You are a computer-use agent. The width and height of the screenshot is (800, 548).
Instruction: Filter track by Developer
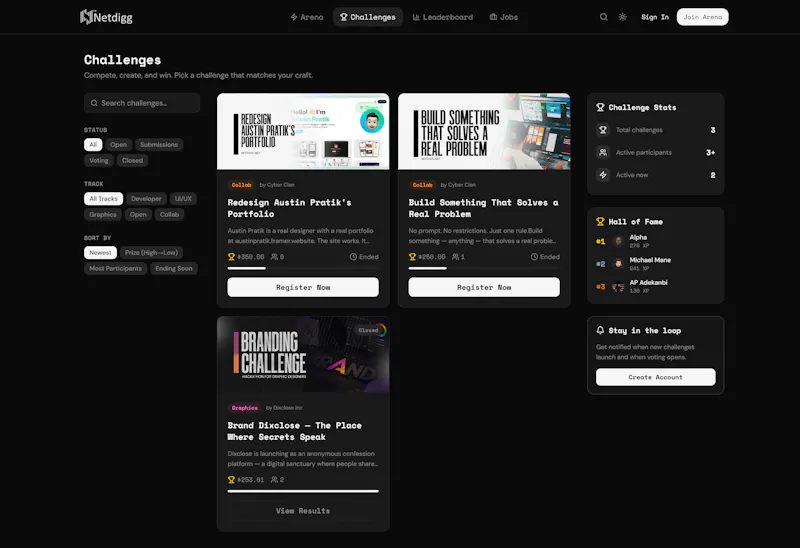[x=146, y=199]
